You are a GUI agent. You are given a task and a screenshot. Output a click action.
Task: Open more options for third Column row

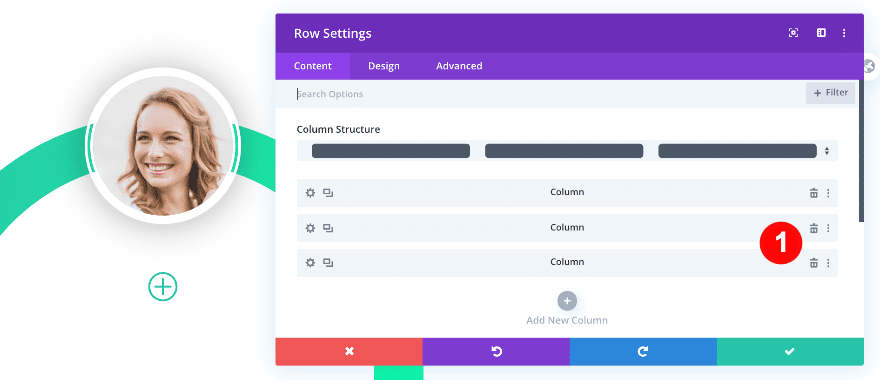click(x=828, y=263)
